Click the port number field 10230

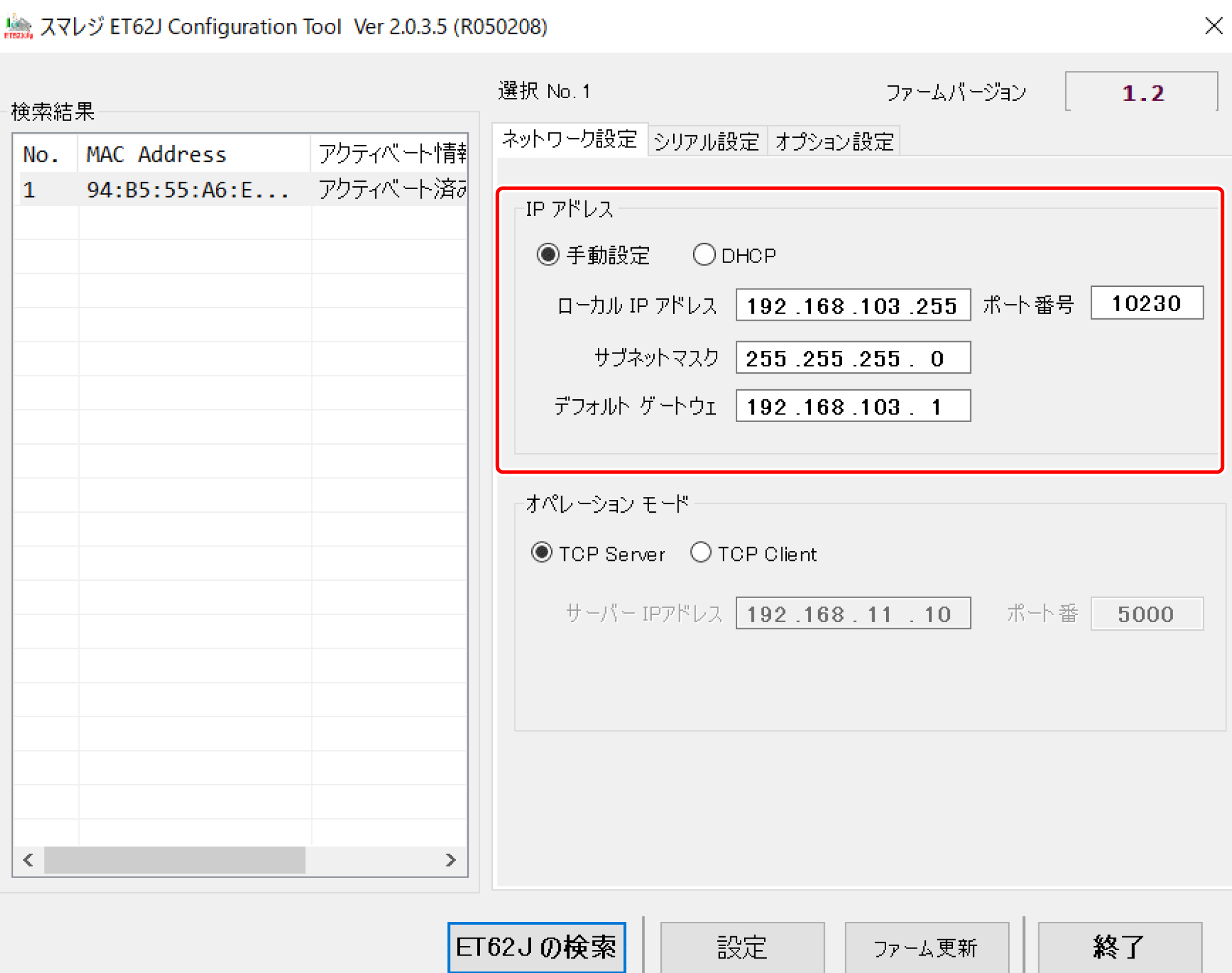click(1147, 303)
